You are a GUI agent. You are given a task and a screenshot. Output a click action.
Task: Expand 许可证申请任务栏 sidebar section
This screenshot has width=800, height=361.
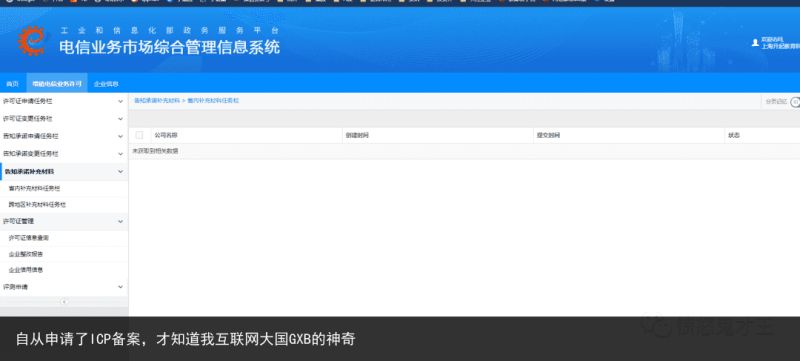coord(64,101)
